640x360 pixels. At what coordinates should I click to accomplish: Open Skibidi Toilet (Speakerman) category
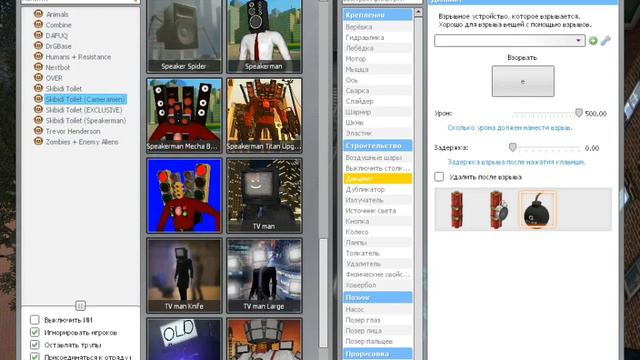click(86, 120)
